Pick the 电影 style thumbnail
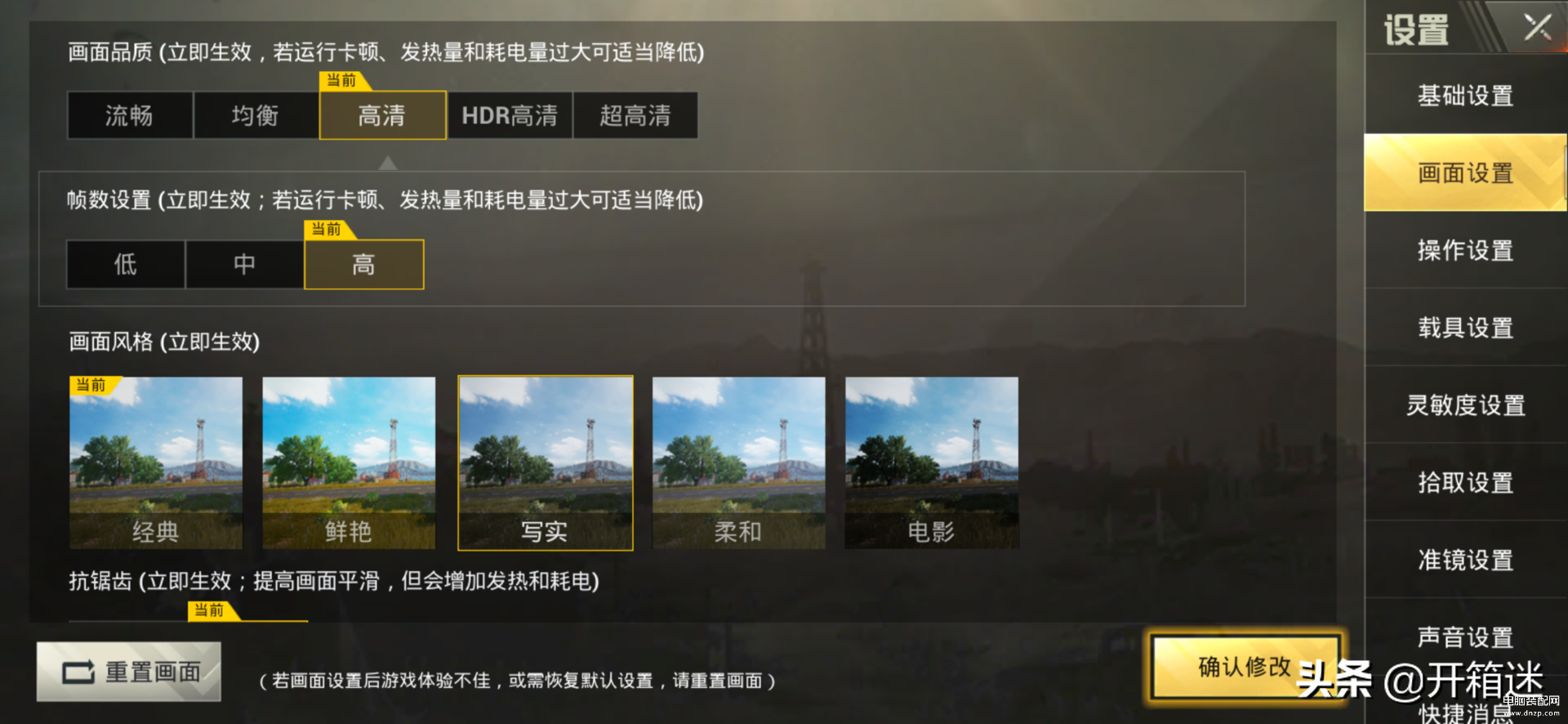1568x724 pixels. (x=932, y=463)
